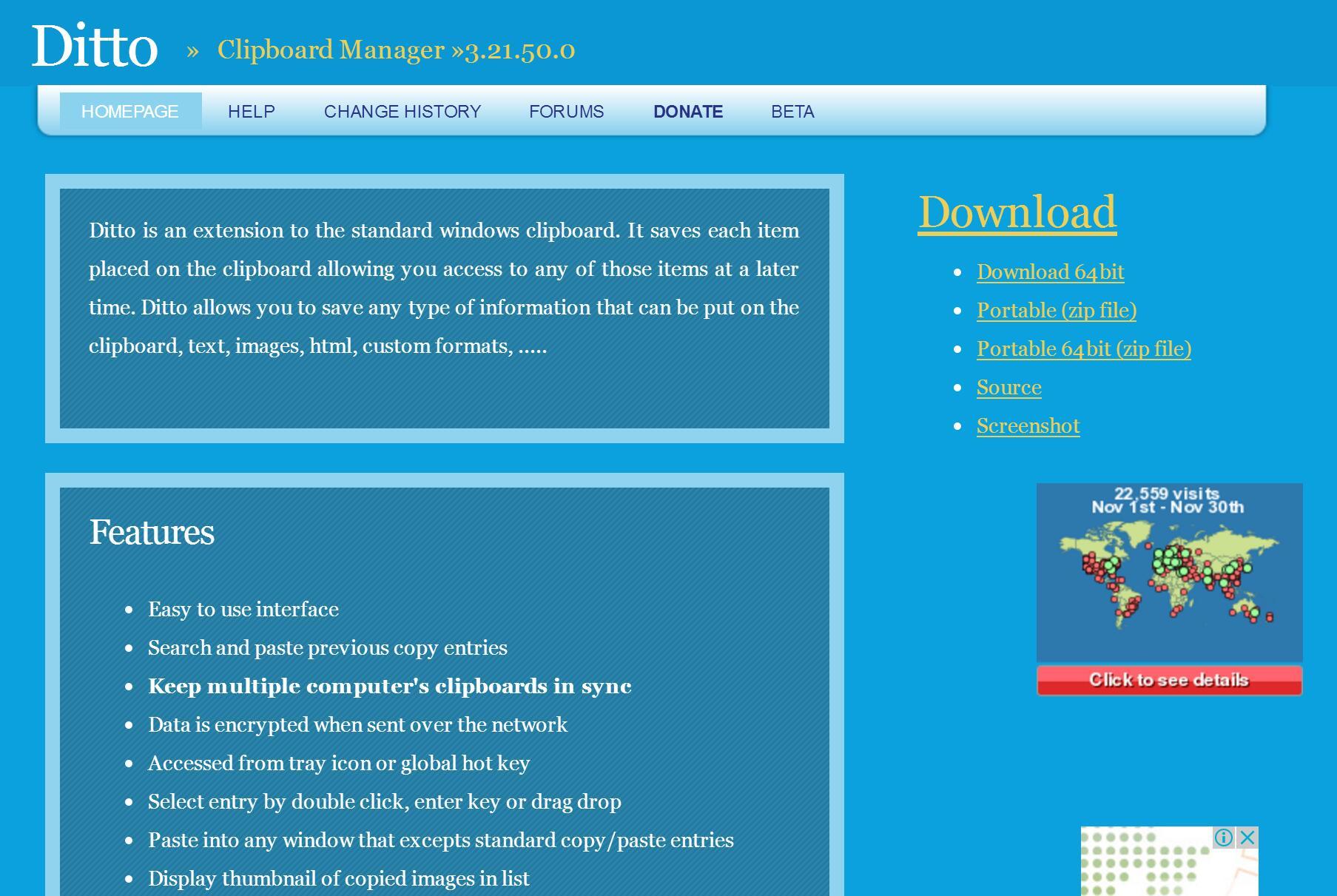Go to the Help menu item

252,112
